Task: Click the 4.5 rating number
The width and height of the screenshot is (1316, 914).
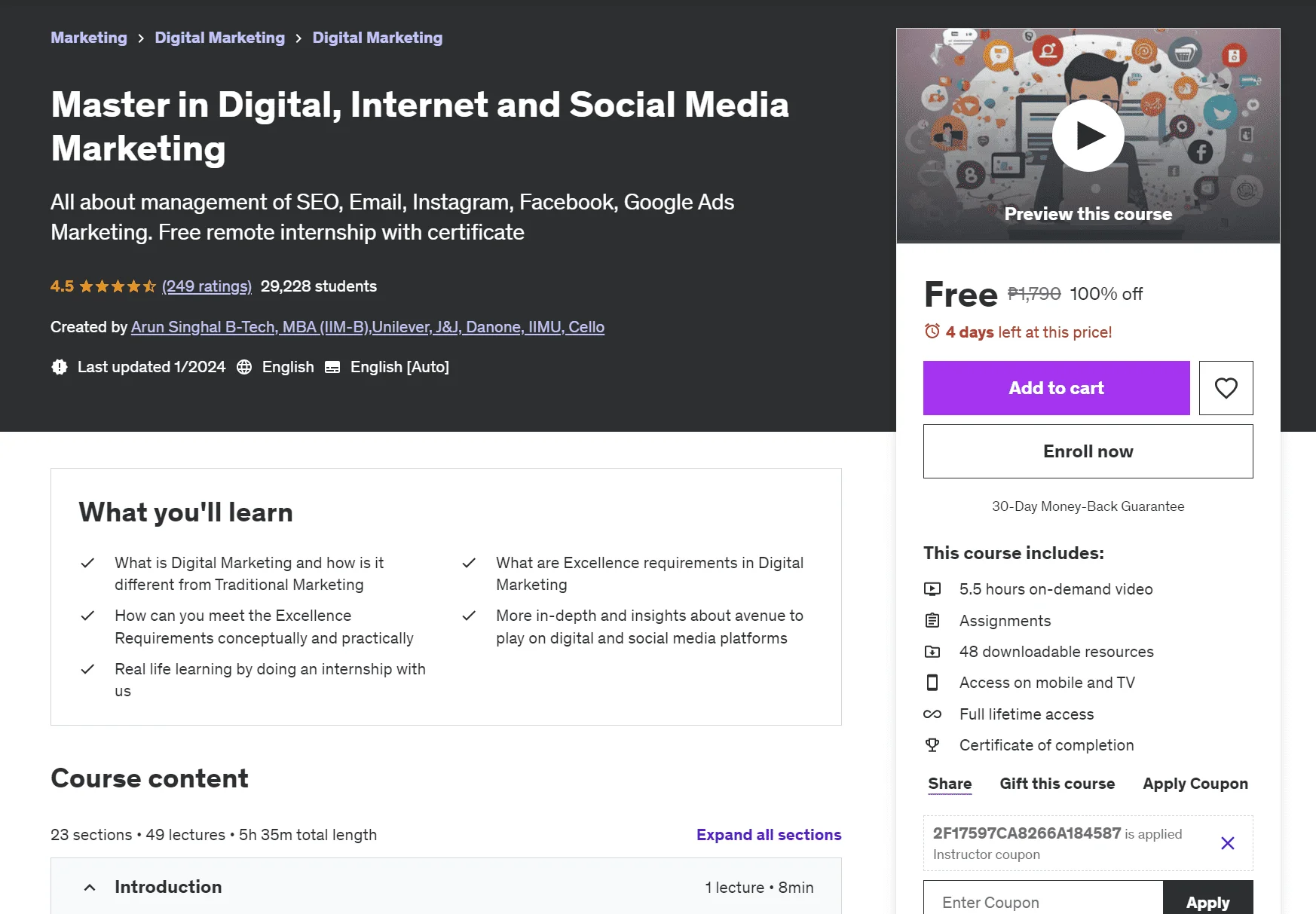Action: [62, 286]
